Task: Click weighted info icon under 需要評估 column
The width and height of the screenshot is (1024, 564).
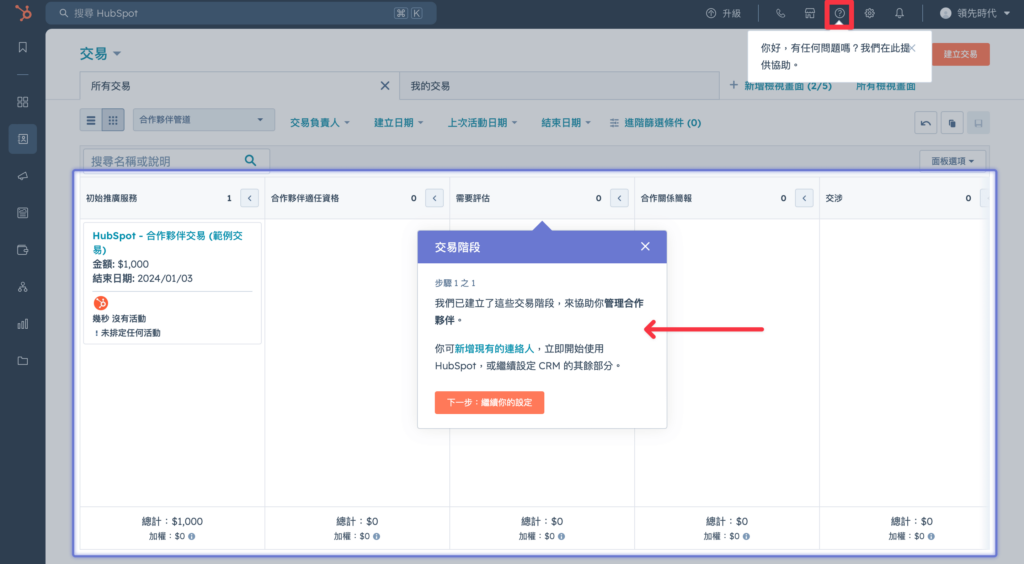Action: 561,537
